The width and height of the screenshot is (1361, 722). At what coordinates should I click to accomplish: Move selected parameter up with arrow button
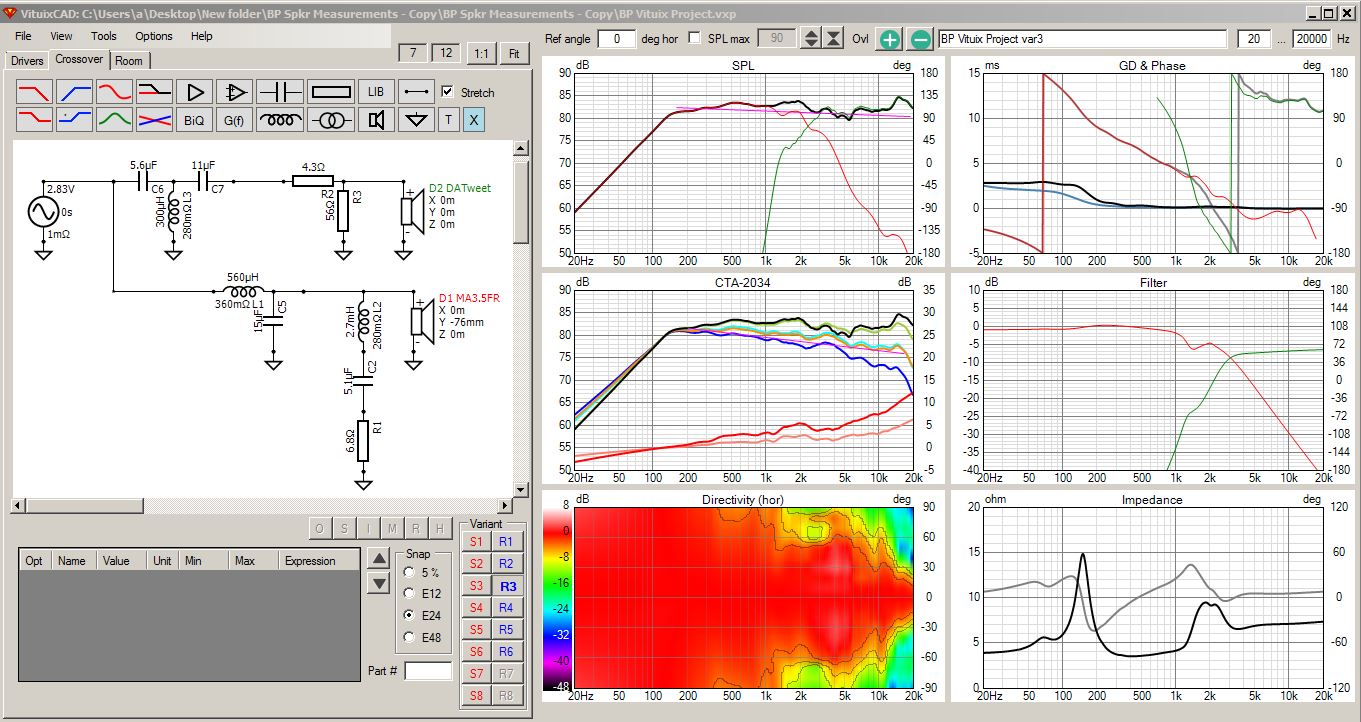click(x=379, y=557)
